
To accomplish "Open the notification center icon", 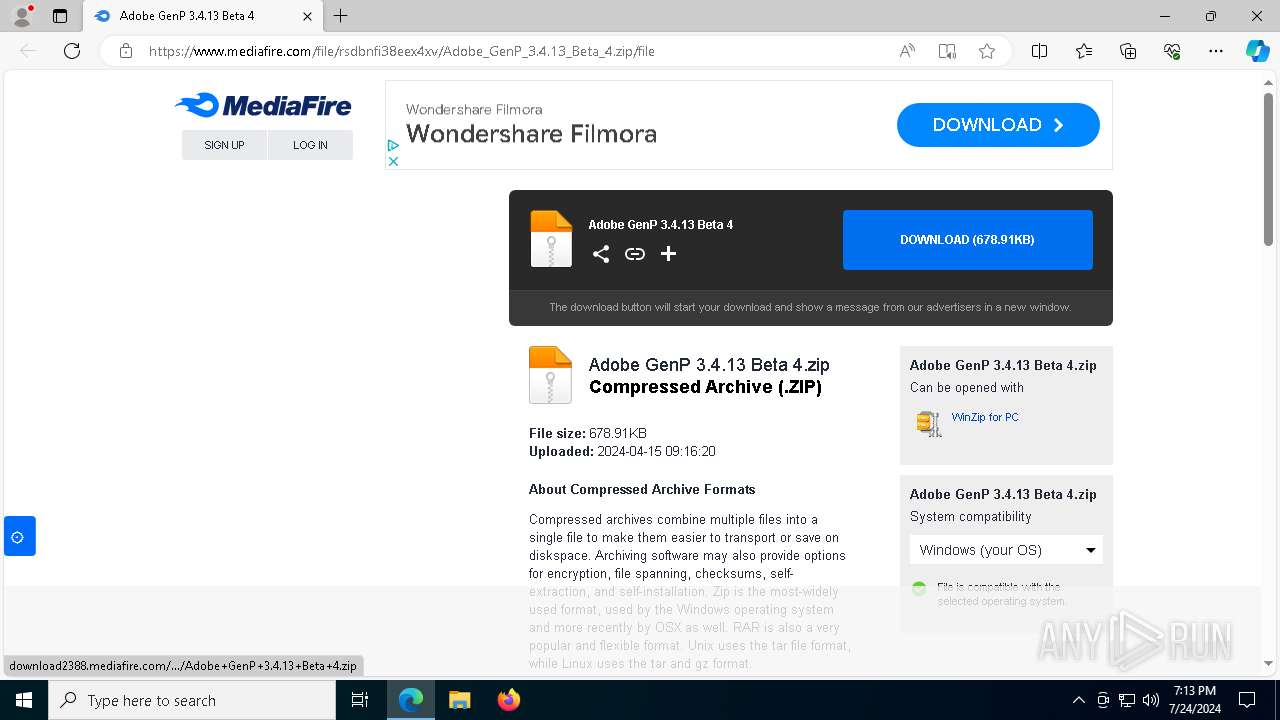I will point(1247,700).
